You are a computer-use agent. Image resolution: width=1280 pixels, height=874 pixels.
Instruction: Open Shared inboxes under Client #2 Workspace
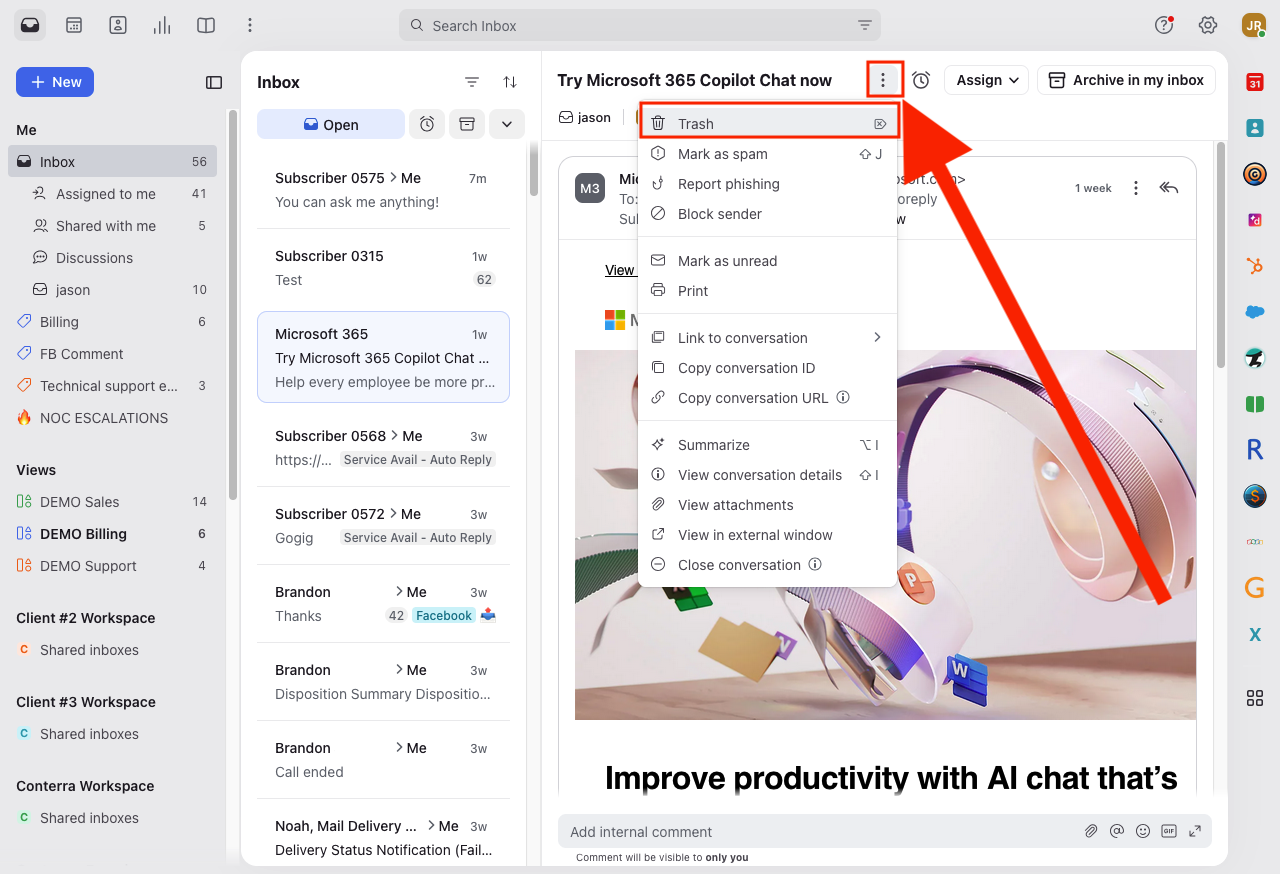click(x=112, y=650)
